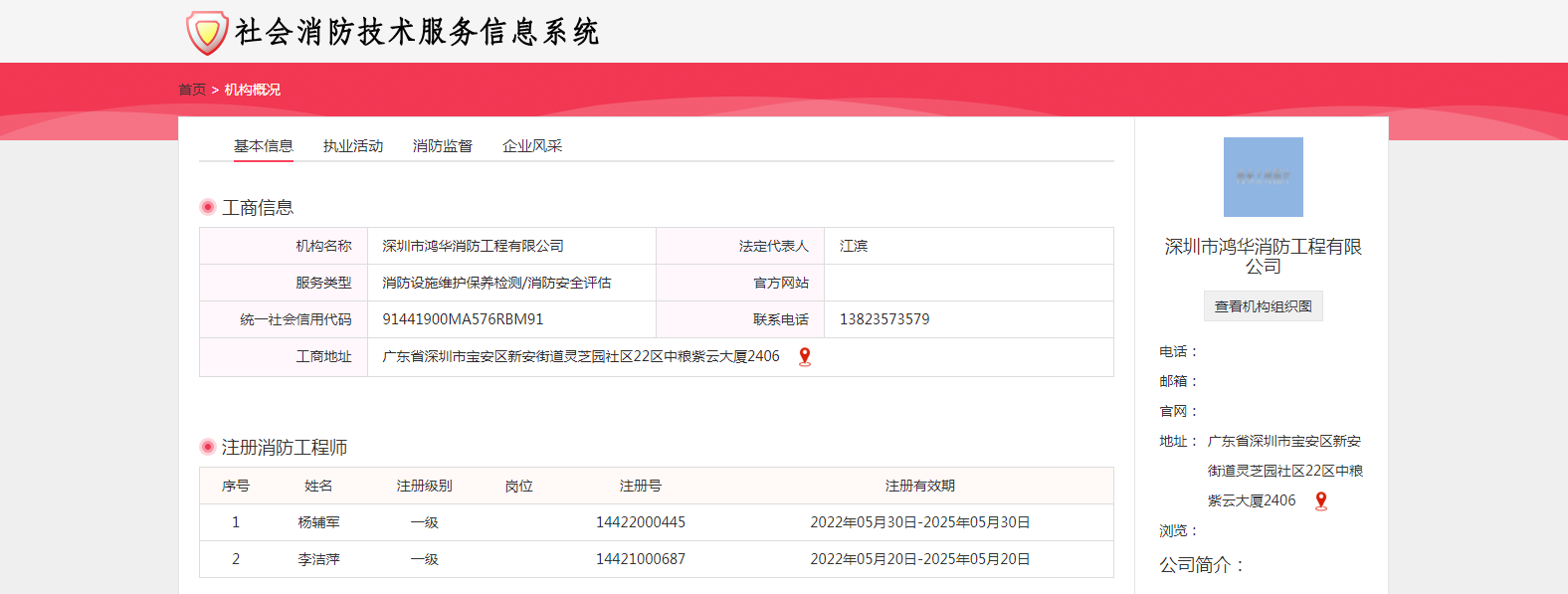This screenshot has height=594, width=1568.
Task: Select the 基本信息 tab
Action: [264, 146]
